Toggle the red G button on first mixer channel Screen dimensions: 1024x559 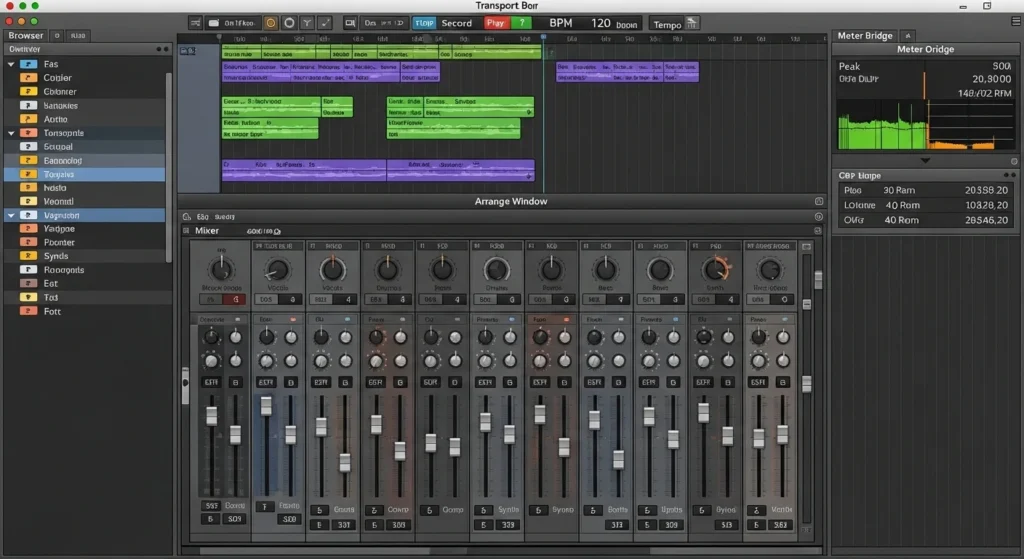(x=235, y=299)
